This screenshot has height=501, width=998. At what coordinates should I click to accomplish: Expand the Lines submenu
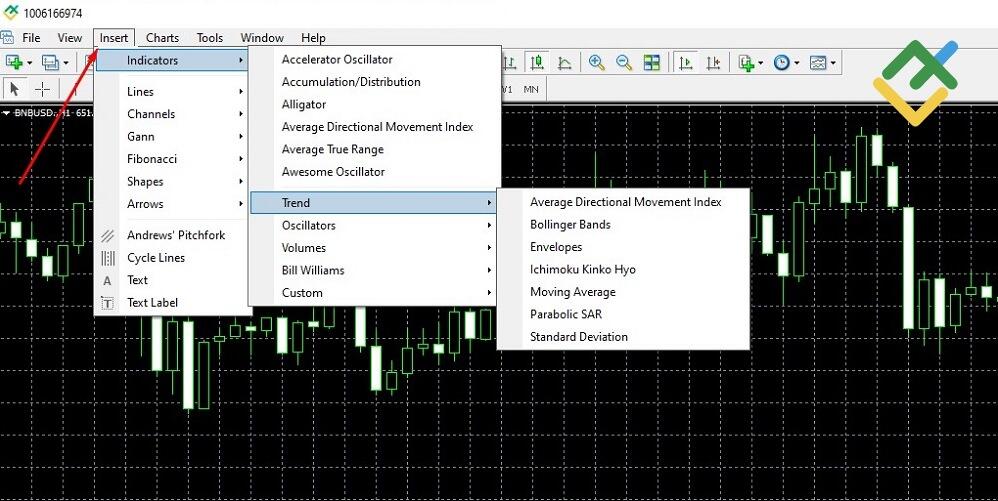click(x=172, y=92)
